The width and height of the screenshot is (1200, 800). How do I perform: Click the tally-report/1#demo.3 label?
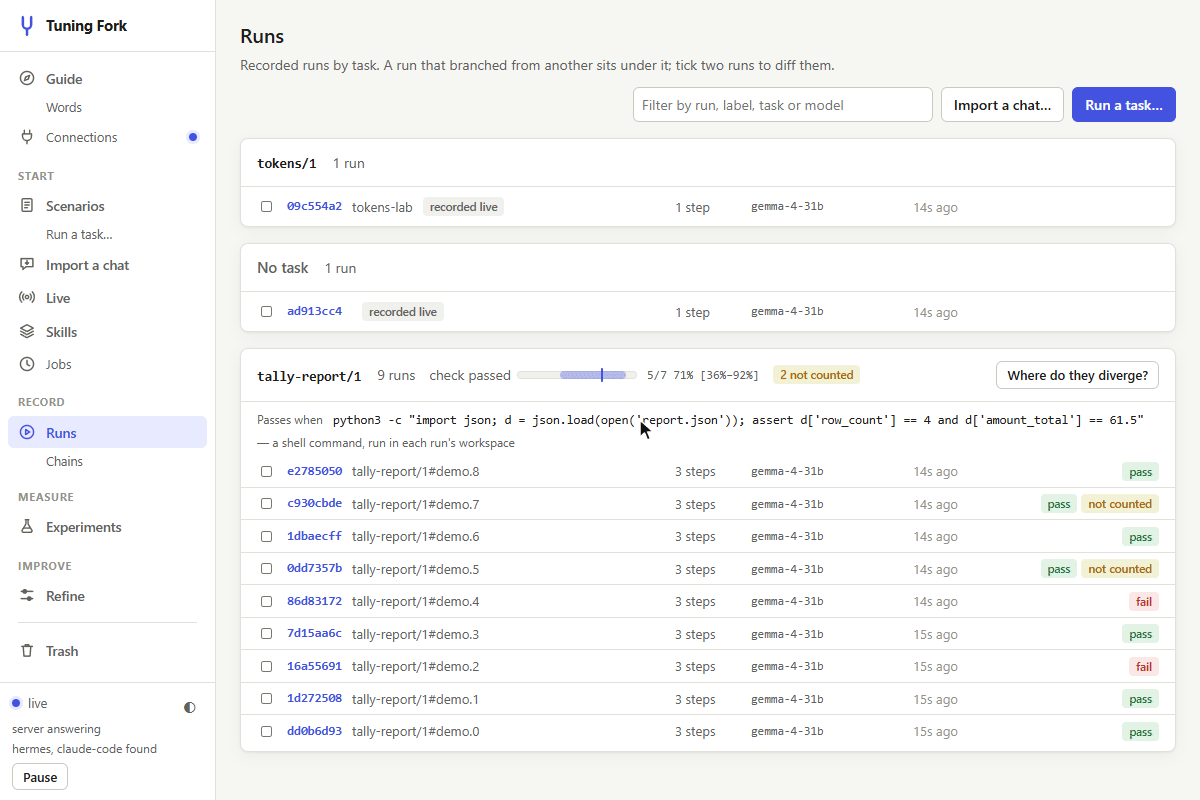[x=415, y=634]
